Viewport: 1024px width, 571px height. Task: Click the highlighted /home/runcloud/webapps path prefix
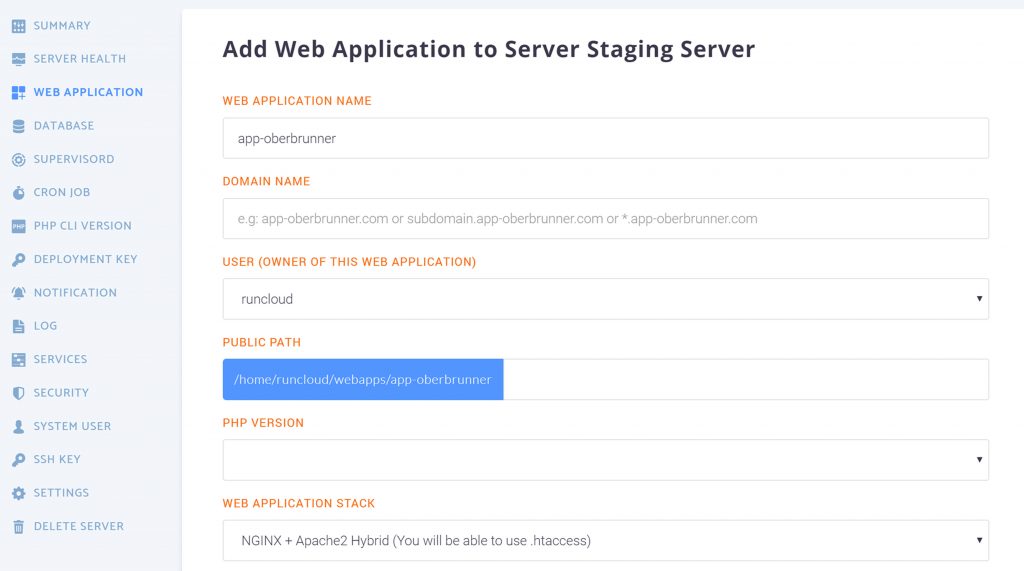click(x=363, y=380)
